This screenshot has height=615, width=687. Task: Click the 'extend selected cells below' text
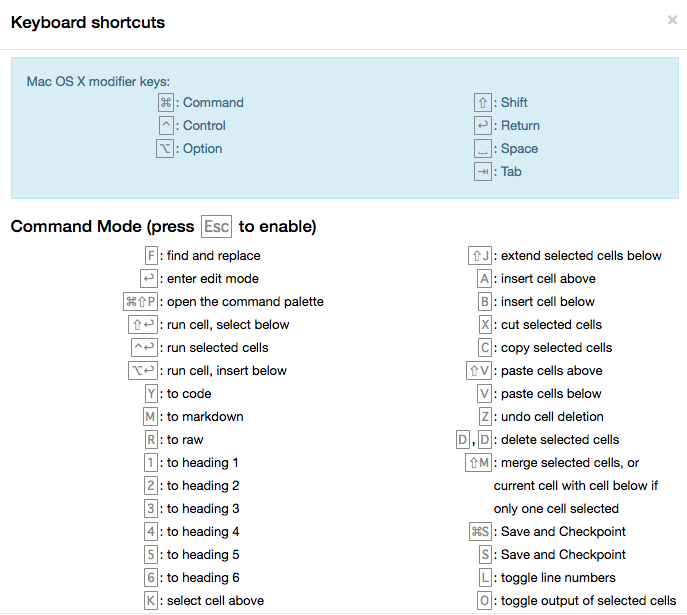[x=581, y=255]
